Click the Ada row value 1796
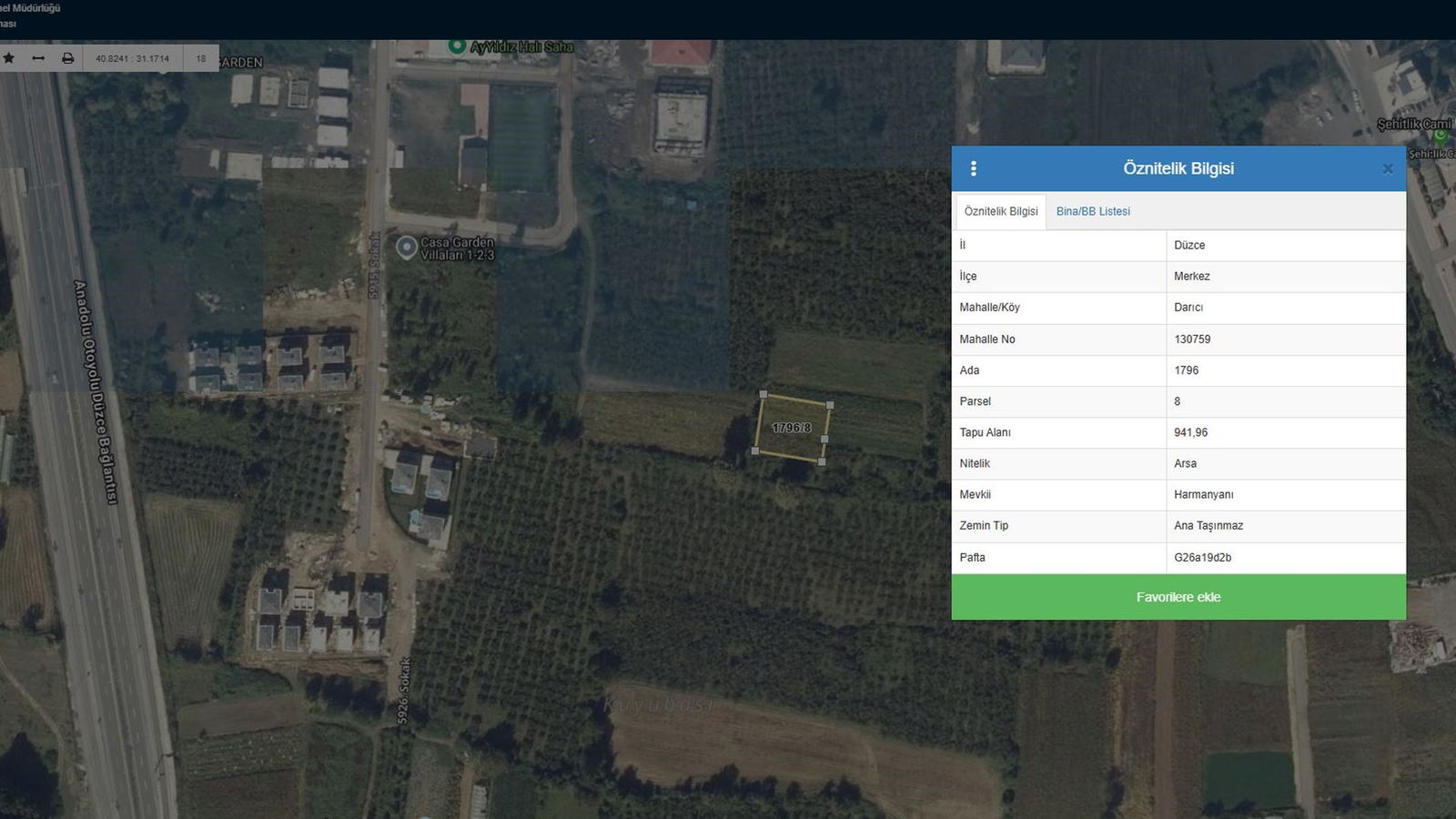Viewport: 1456px width, 819px height. click(1186, 370)
